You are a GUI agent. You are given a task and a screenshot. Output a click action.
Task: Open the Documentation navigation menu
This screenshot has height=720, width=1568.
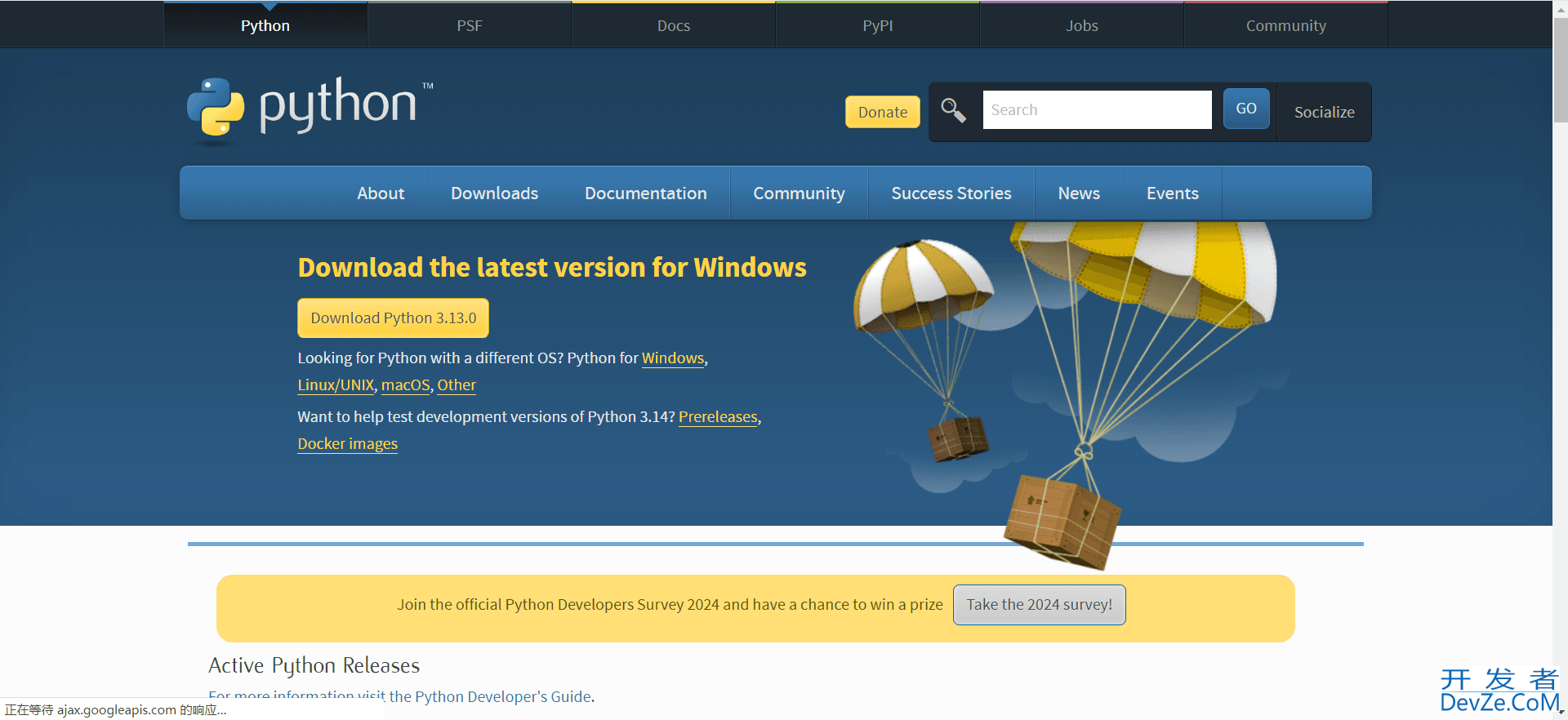tap(646, 193)
